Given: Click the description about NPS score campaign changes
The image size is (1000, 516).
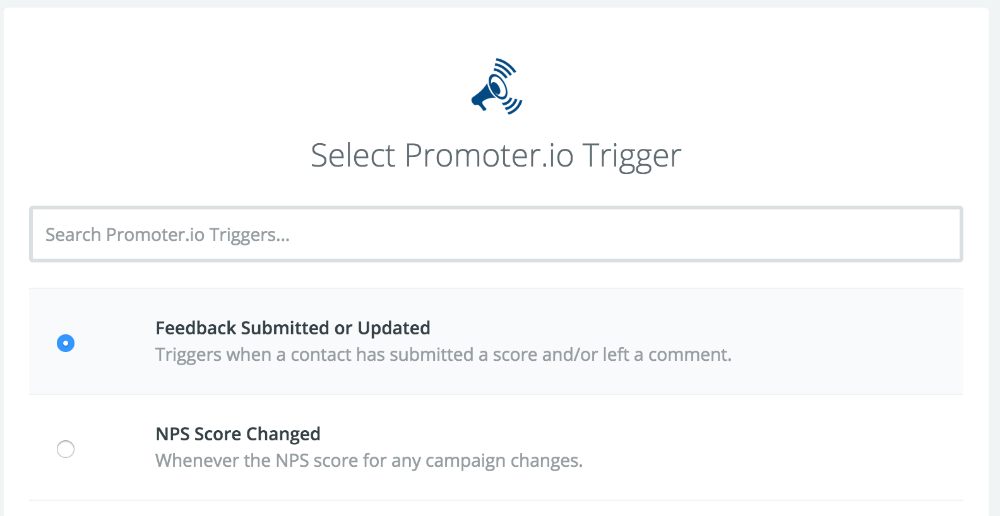Looking at the screenshot, I should click(368, 461).
